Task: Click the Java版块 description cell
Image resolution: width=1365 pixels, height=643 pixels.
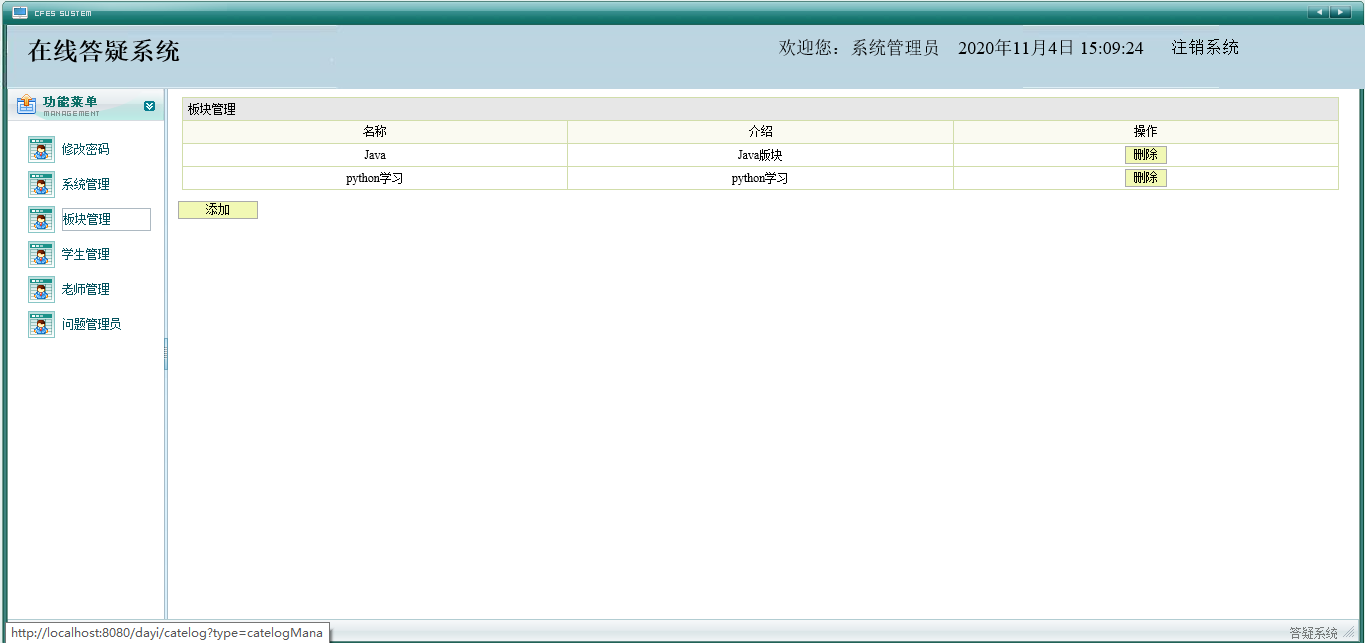Action: pos(760,155)
